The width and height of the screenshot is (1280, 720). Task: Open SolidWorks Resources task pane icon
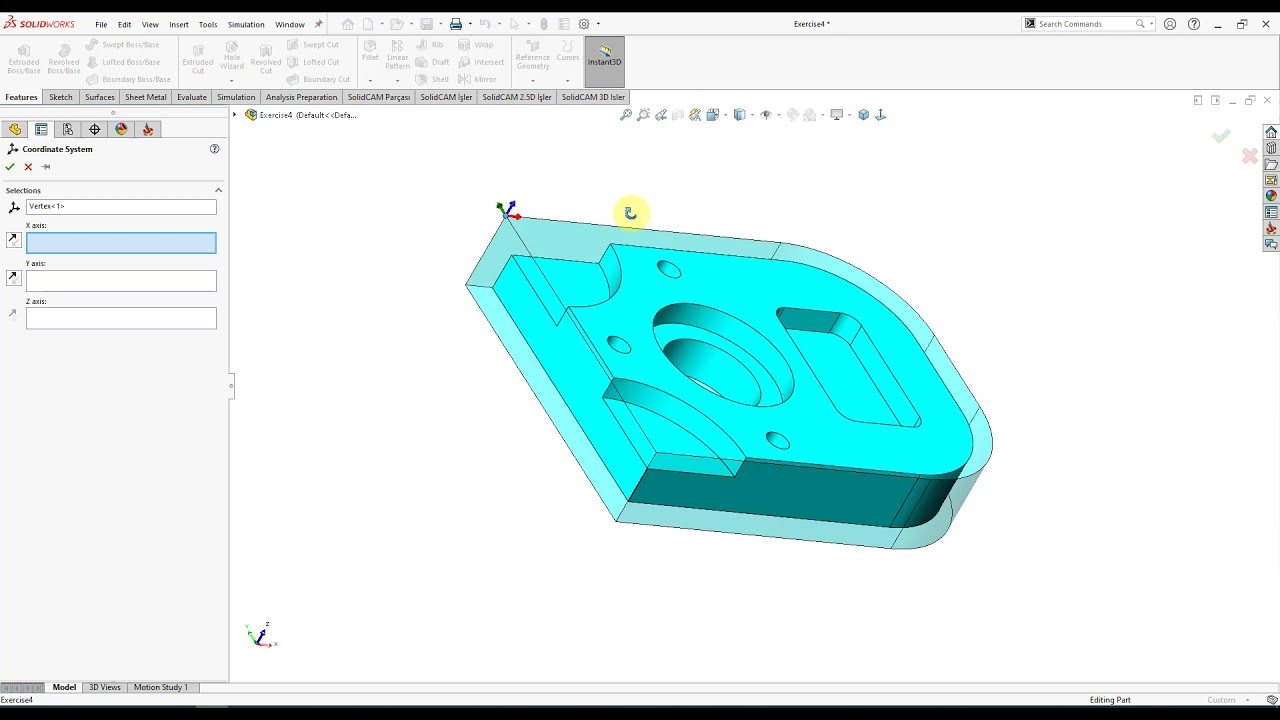point(1271,132)
